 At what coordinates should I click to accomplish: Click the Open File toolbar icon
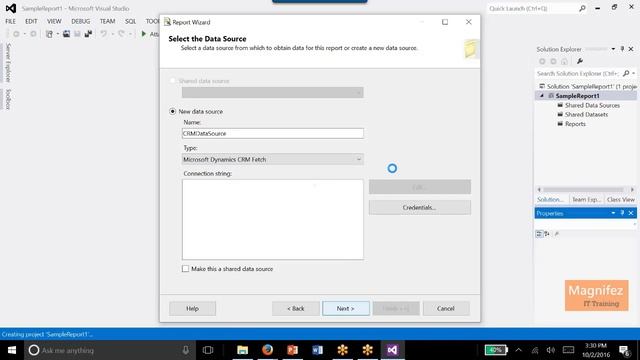tap(66, 34)
